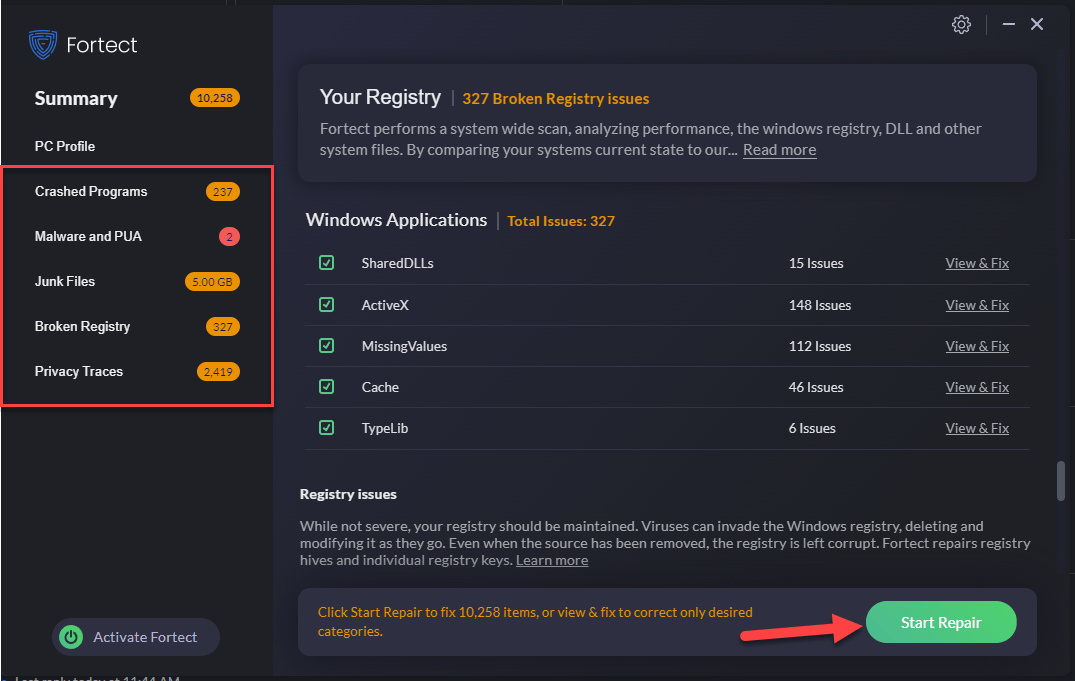
Task: Open View & Fix for ActiveX
Action: [976, 305]
